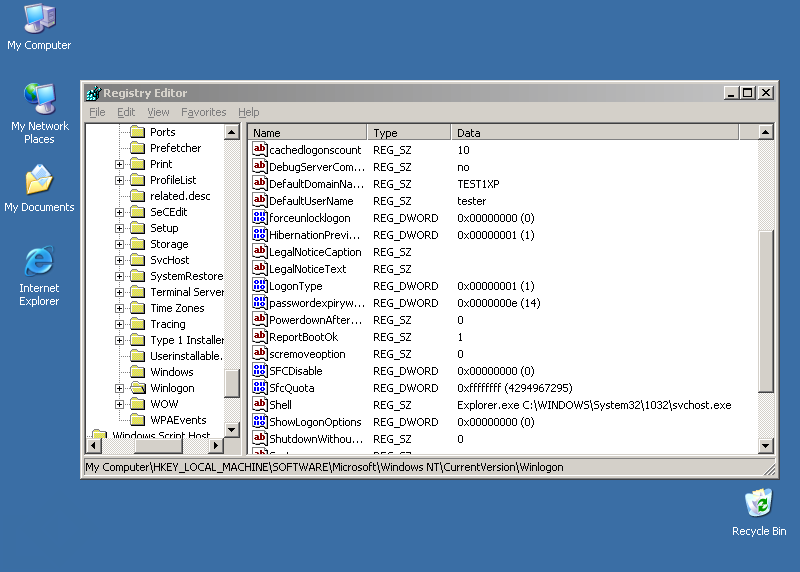Viewport: 800px width, 572px height.
Task: Click the DWORD icon beside SFCDisable
Action: [x=260, y=371]
